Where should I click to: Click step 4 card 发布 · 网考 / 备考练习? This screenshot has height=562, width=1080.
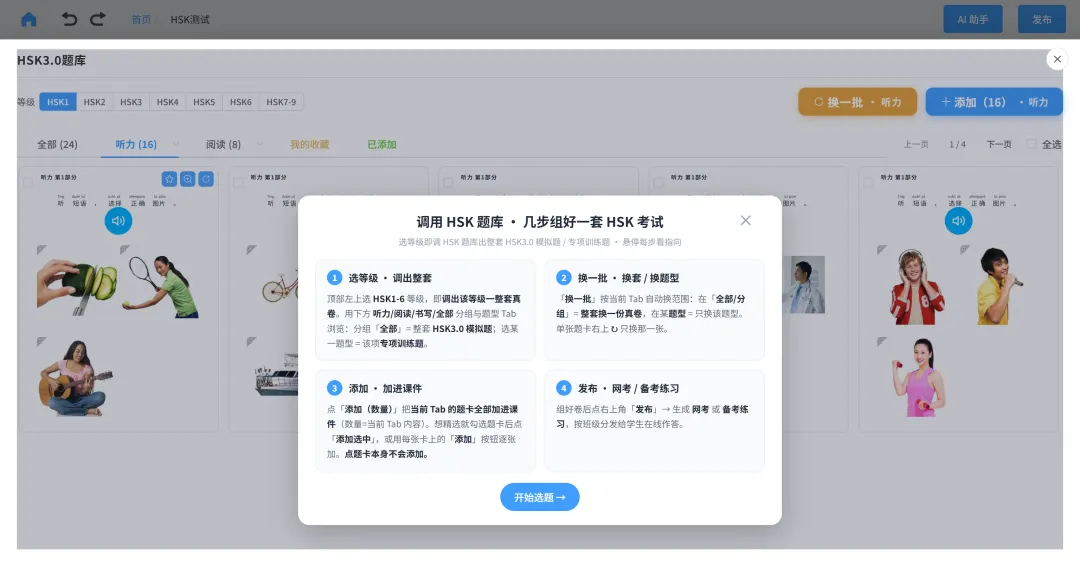(x=654, y=421)
